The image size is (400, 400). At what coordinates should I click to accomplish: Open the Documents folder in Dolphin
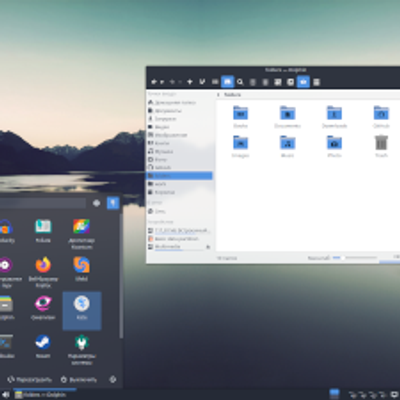[x=287, y=117]
